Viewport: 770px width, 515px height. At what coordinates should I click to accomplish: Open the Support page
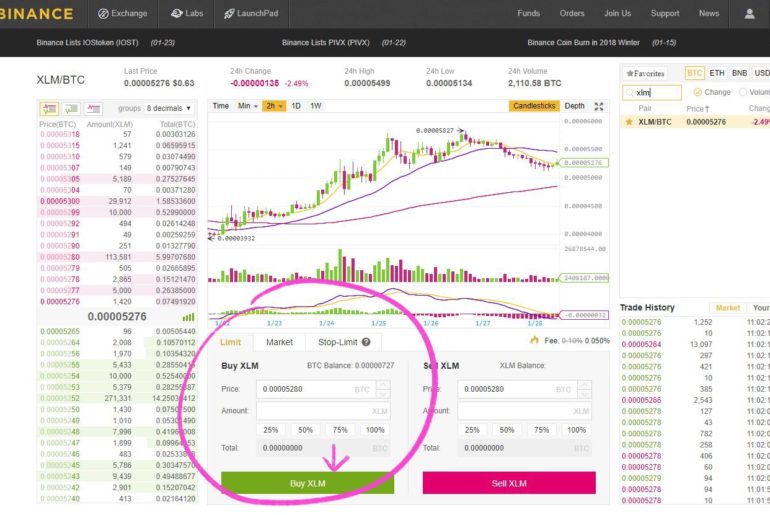click(665, 14)
